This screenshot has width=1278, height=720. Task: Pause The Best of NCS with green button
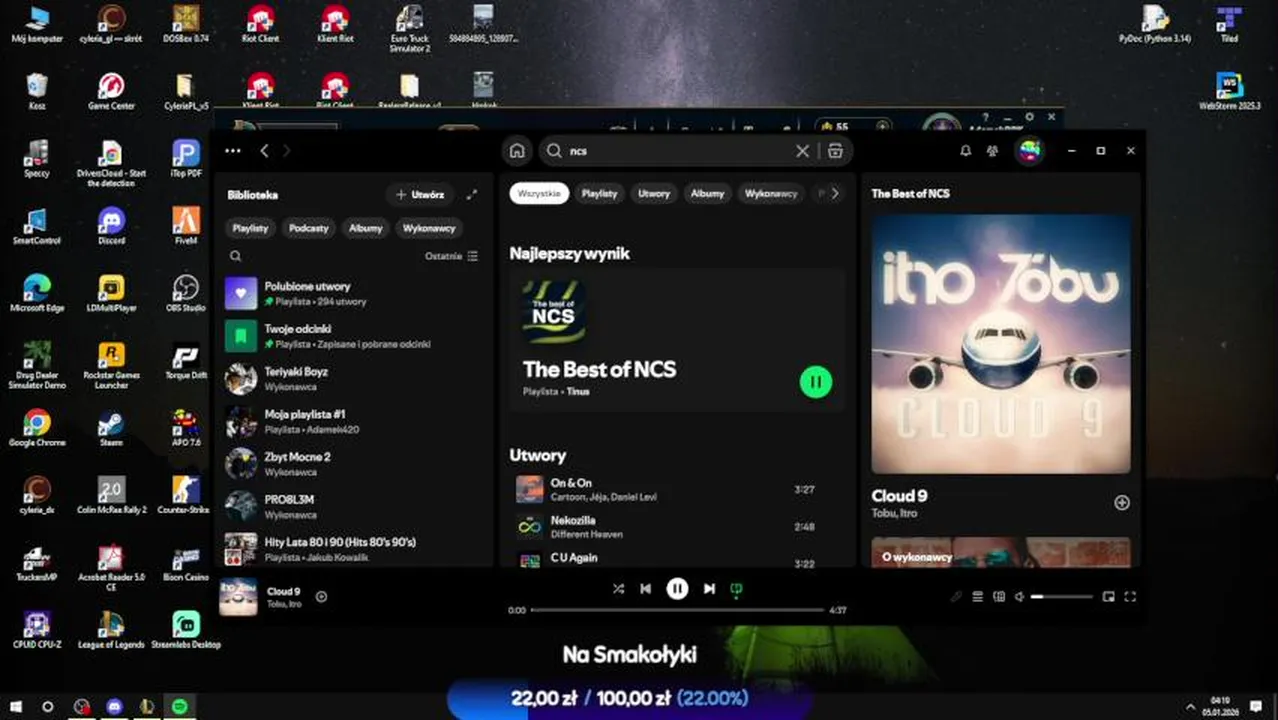click(816, 381)
